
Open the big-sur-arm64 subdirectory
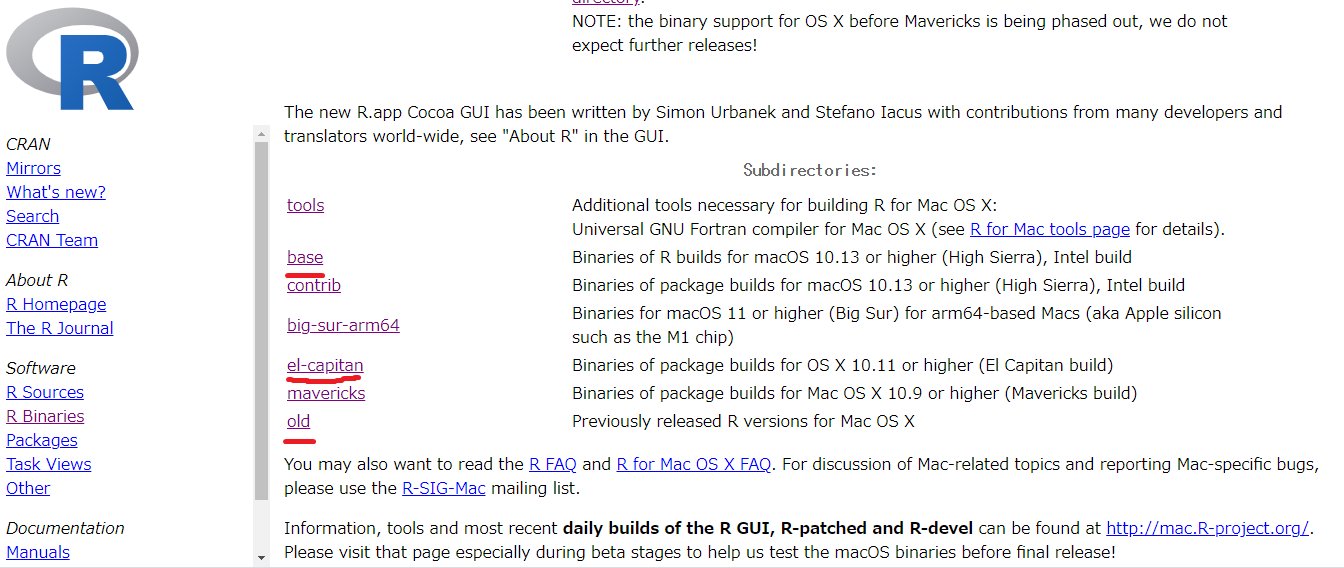[343, 325]
